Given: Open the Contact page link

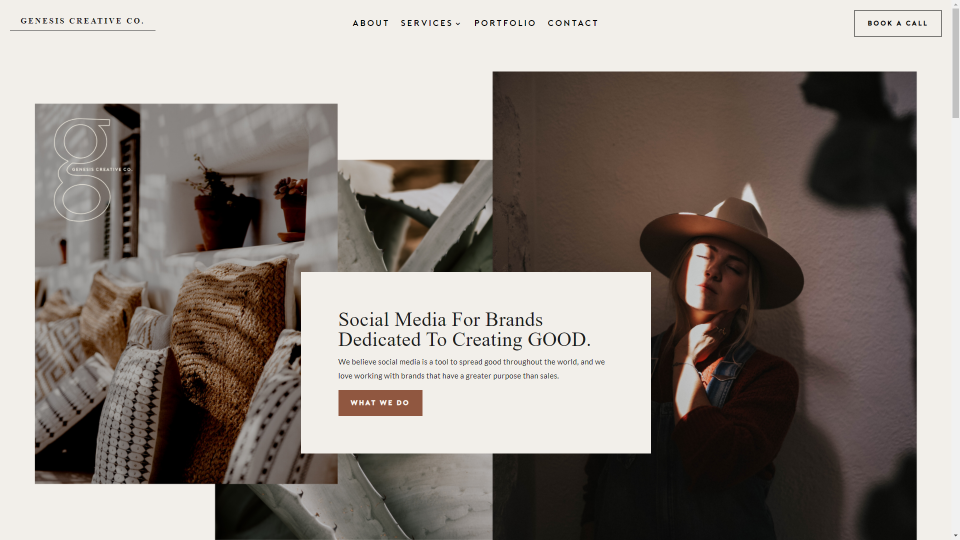Looking at the screenshot, I should tap(572, 23).
